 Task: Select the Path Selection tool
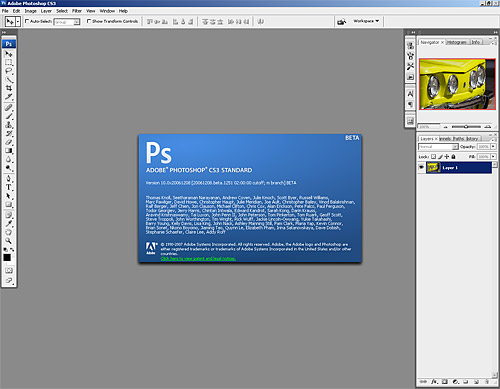pos(8,196)
